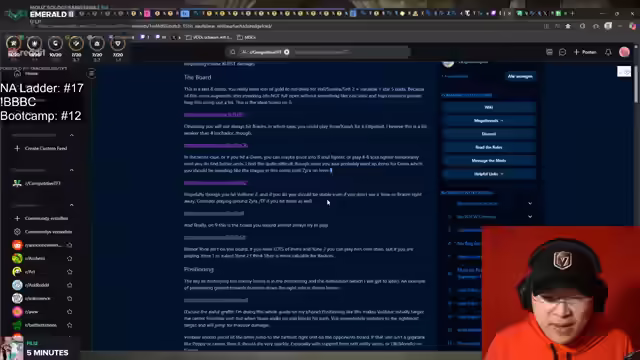Click the last overlay icon showing 7/20
Screen dimensions: 640x360
pos(118,46)
